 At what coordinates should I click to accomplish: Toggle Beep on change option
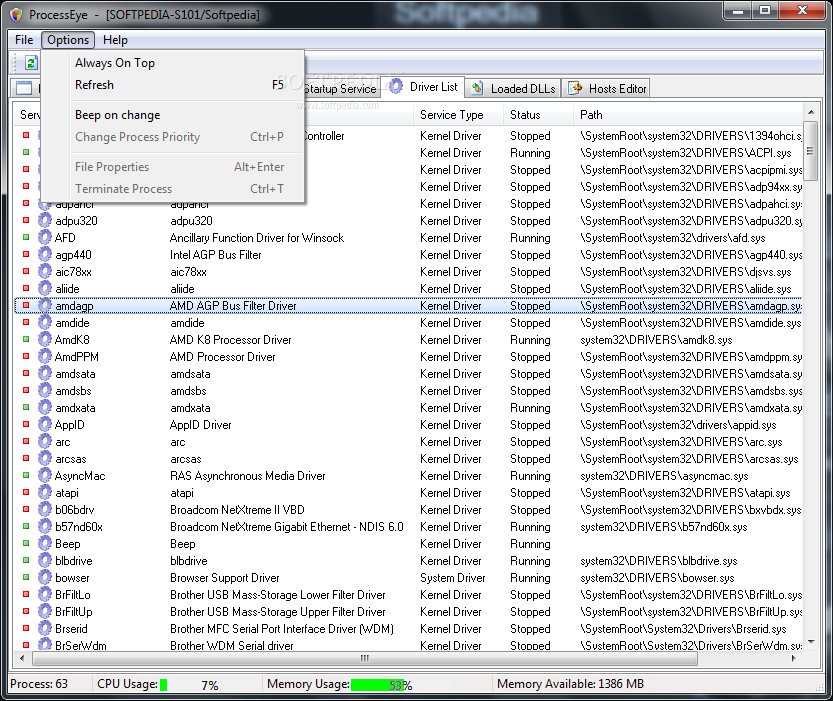click(x=173, y=115)
